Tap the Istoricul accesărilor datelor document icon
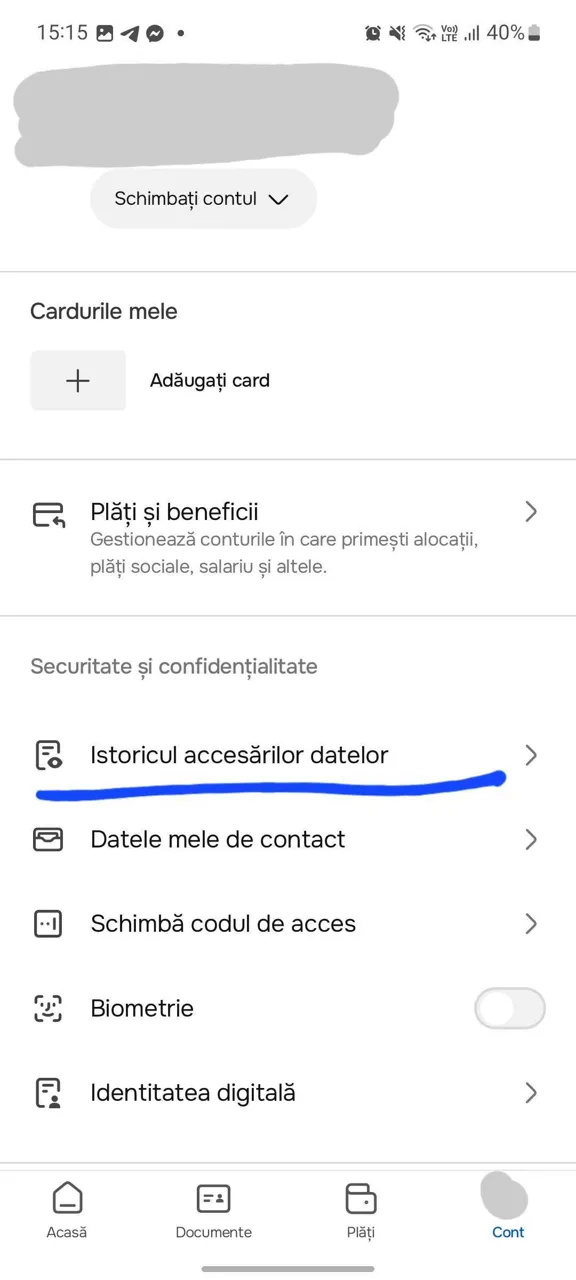The image size is (576, 1280). click(48, 755)
